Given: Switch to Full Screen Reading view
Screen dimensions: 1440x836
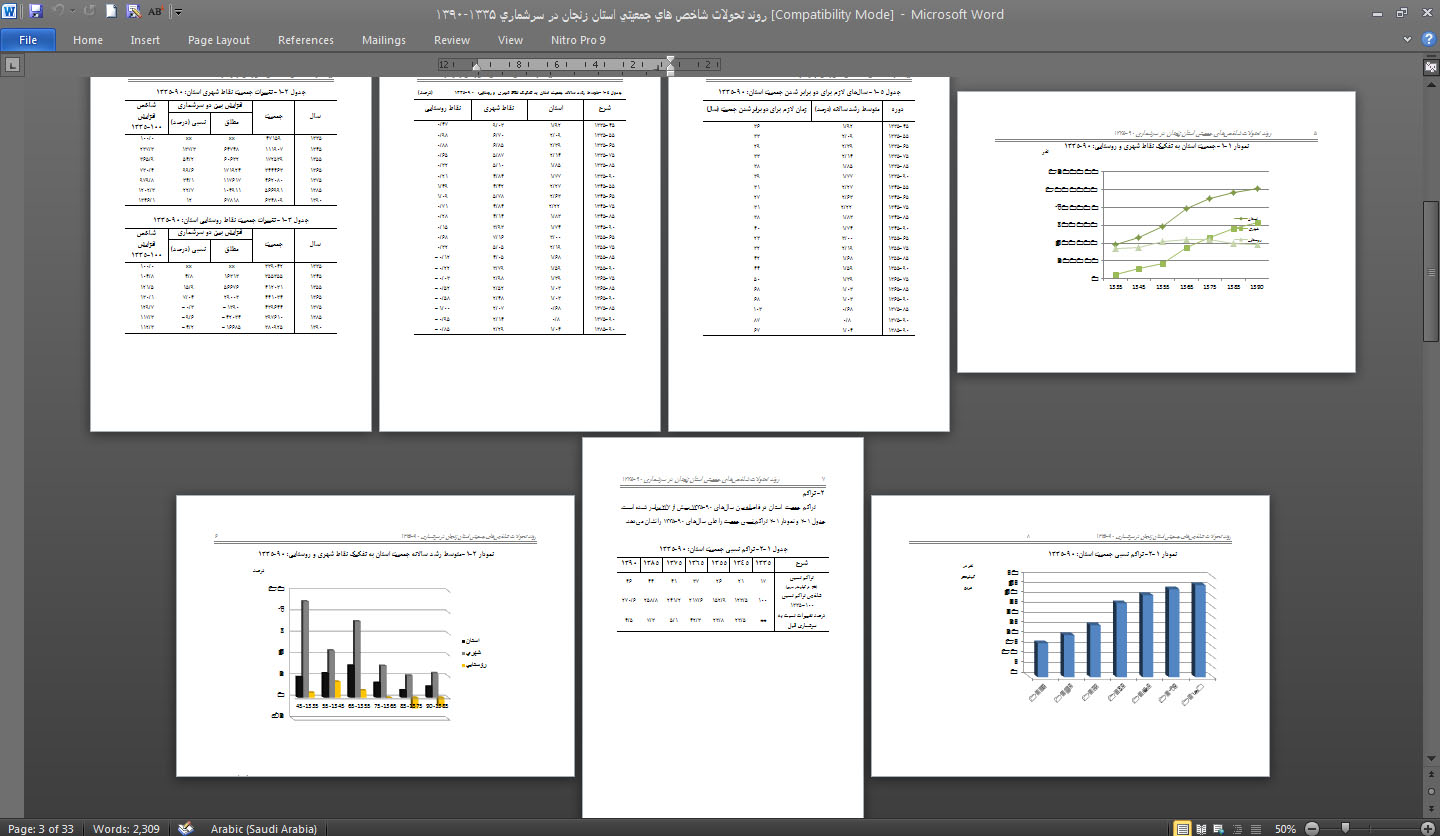Looking at the screenshot, I should [x=1200, y=829].
